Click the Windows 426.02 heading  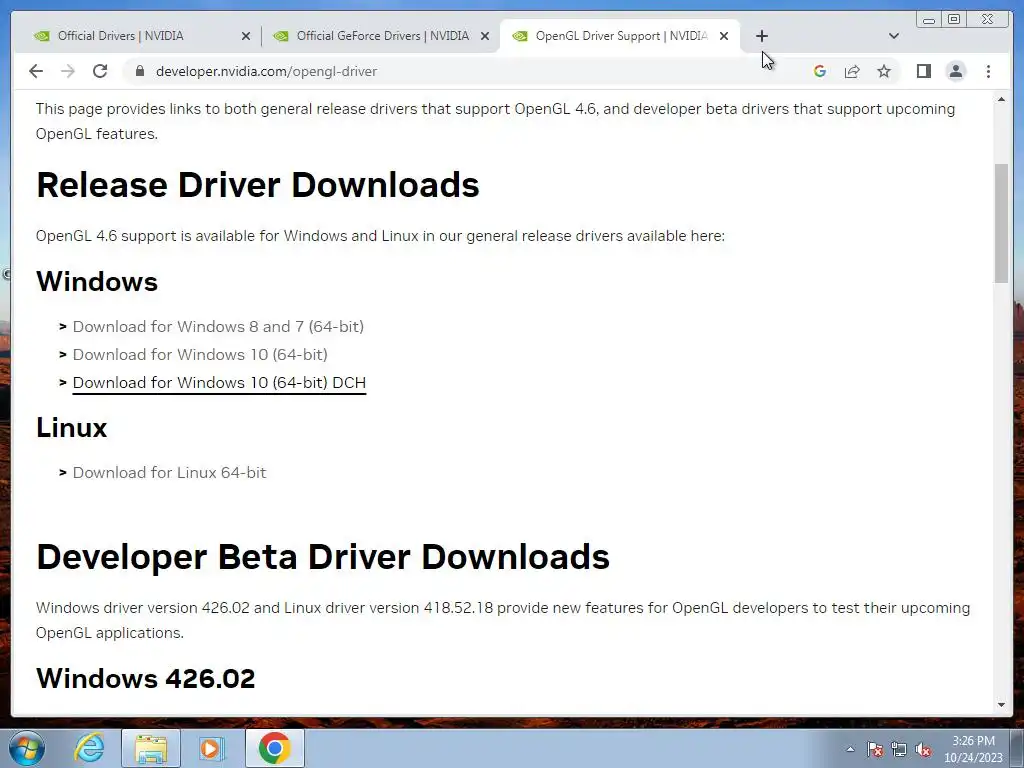146,679
